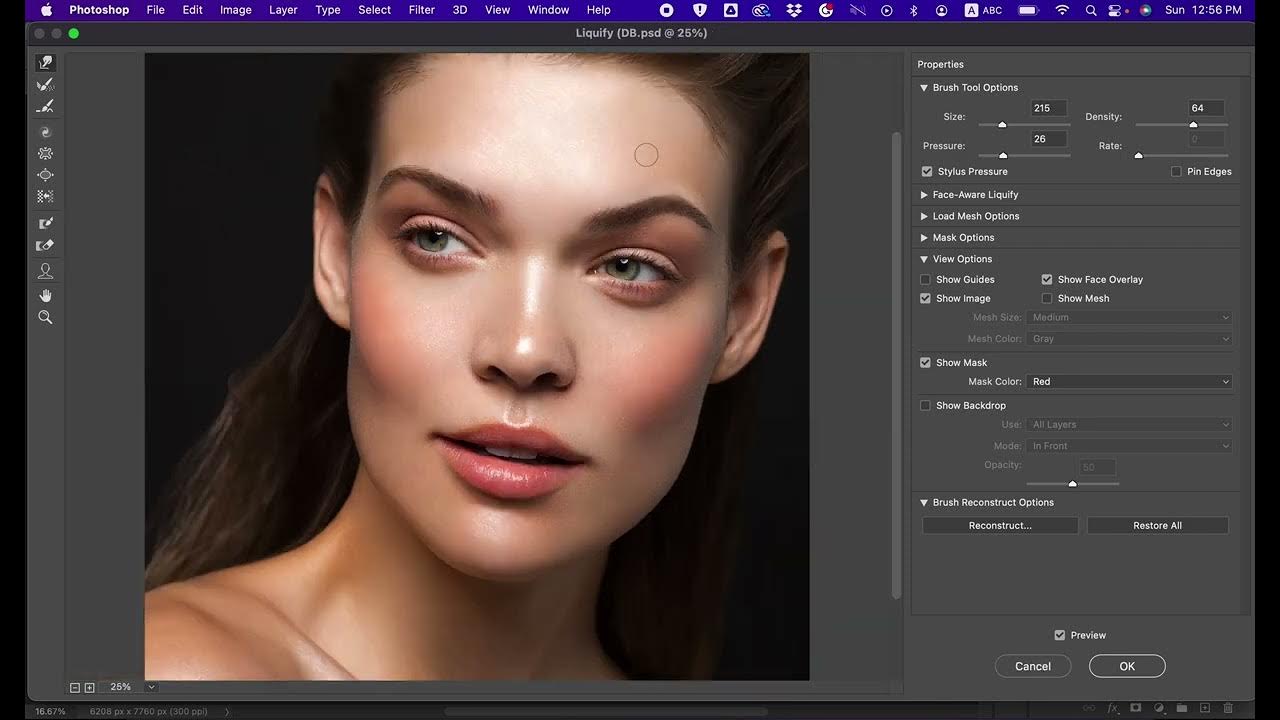Click the Pressure value field
The image size is (1280, 720).
[x=1048, y=139]
